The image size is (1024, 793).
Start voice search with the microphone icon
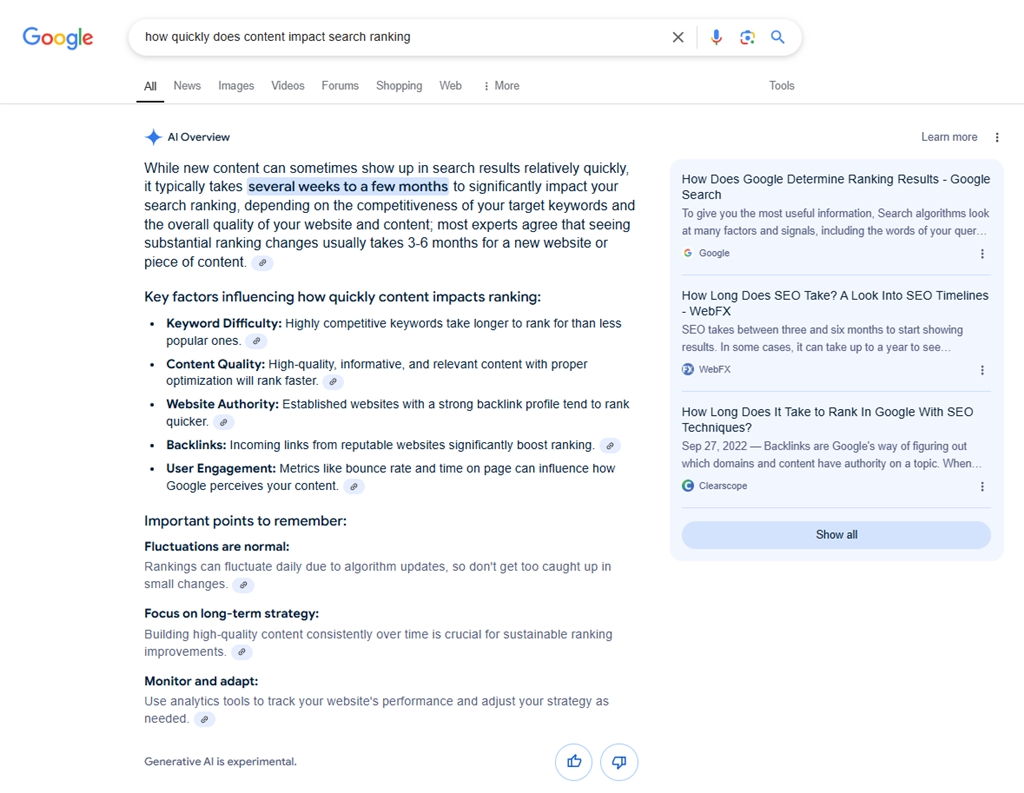click(716, 37)
